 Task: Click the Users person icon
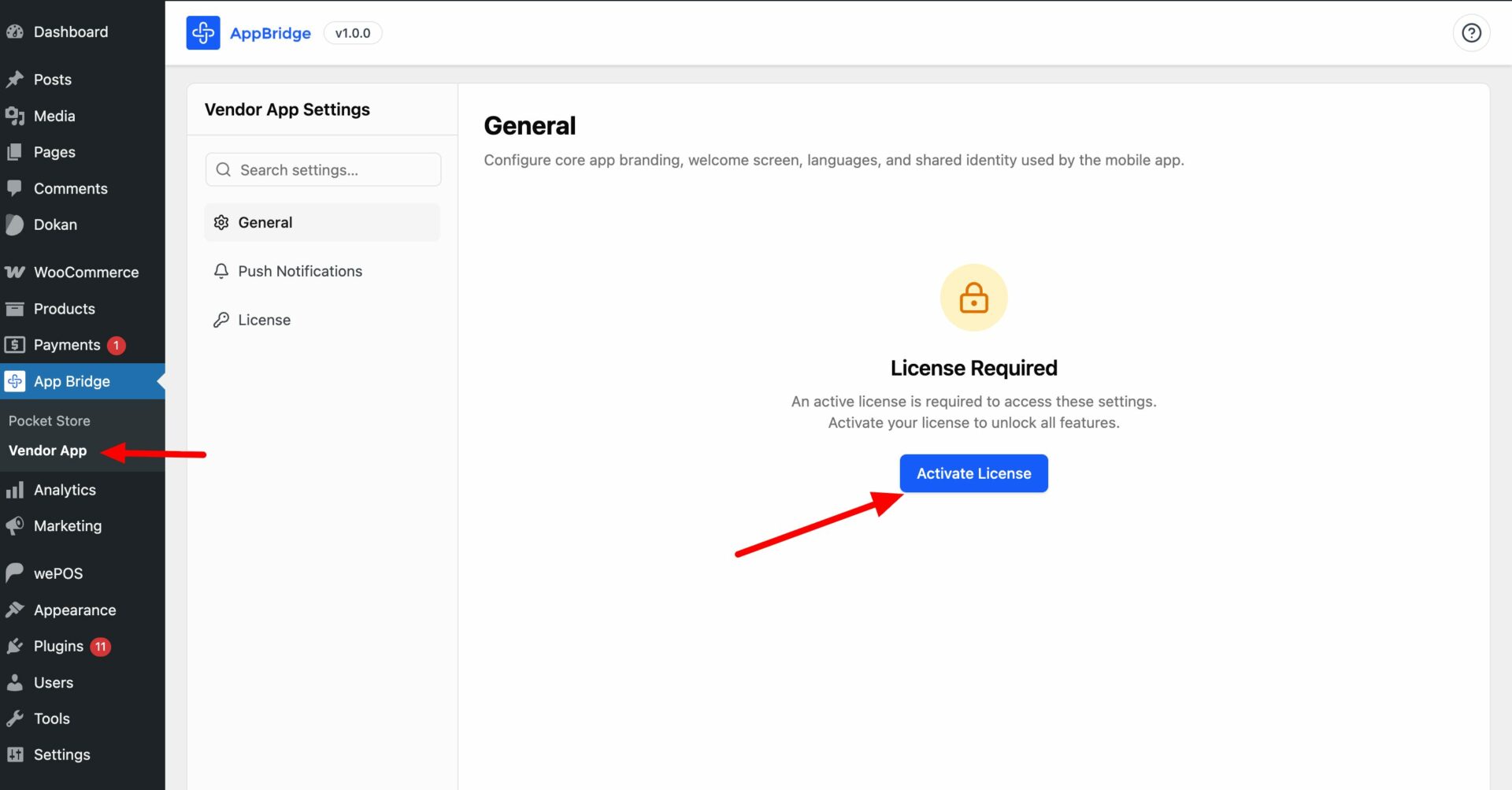15,683
